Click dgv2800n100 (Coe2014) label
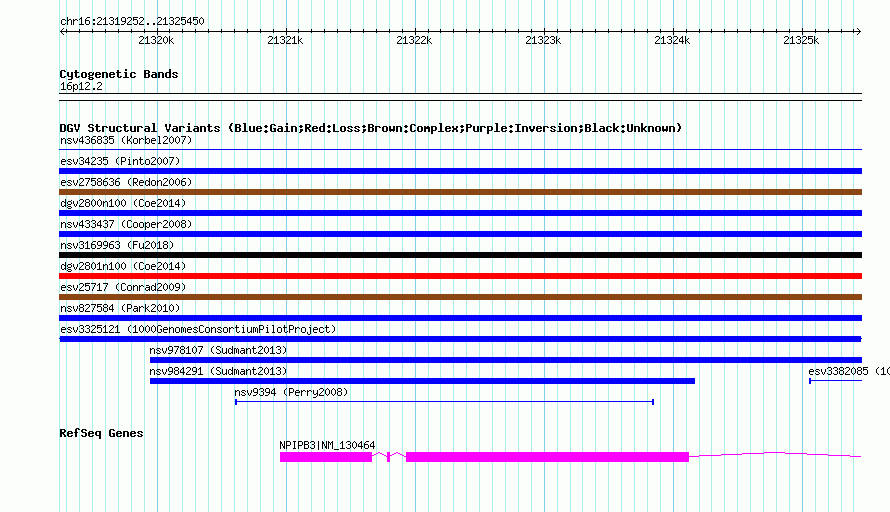Viewport: 890px width, 512px height. (123, 203)
